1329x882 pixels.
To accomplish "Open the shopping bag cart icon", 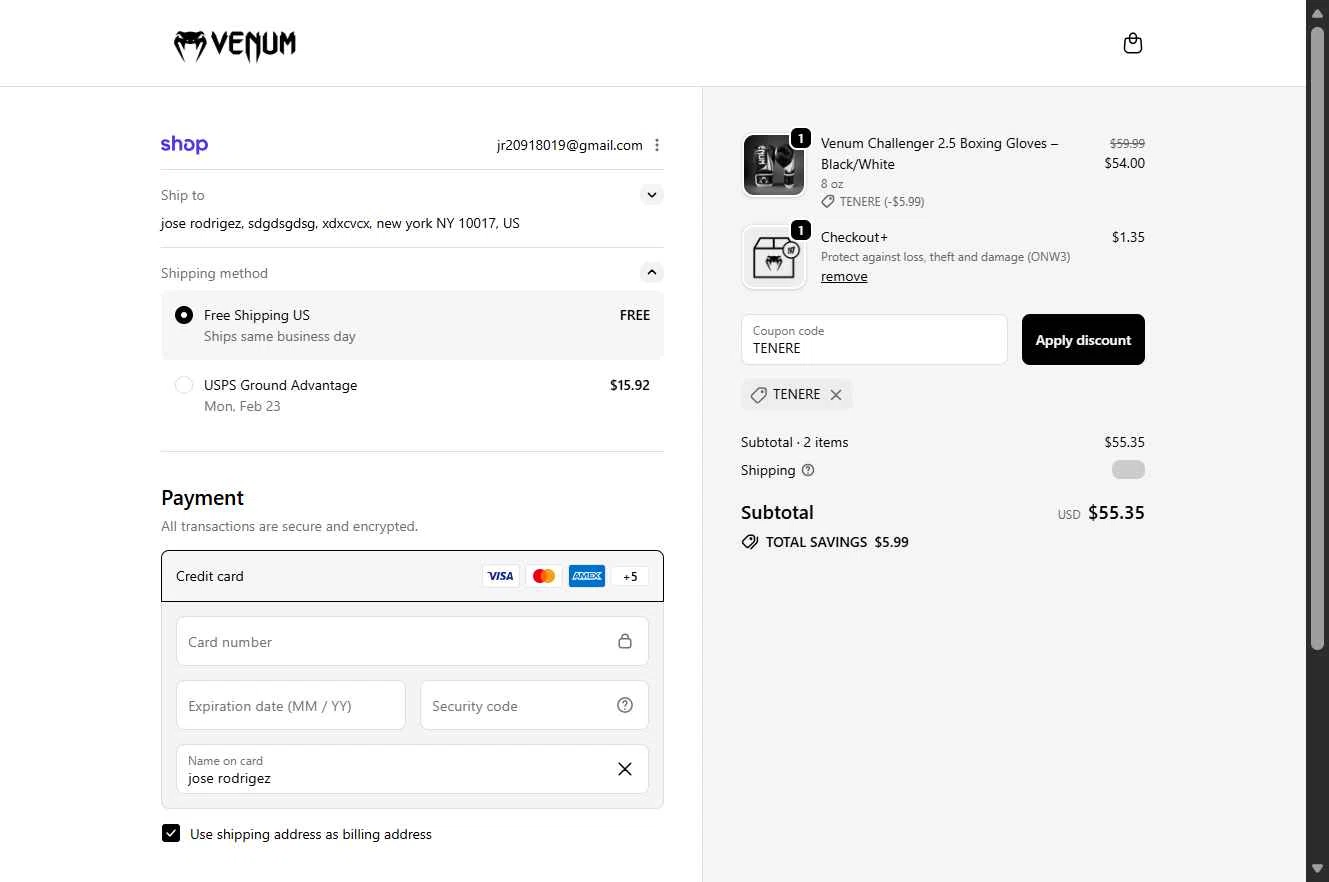I will click(1132, 43).
